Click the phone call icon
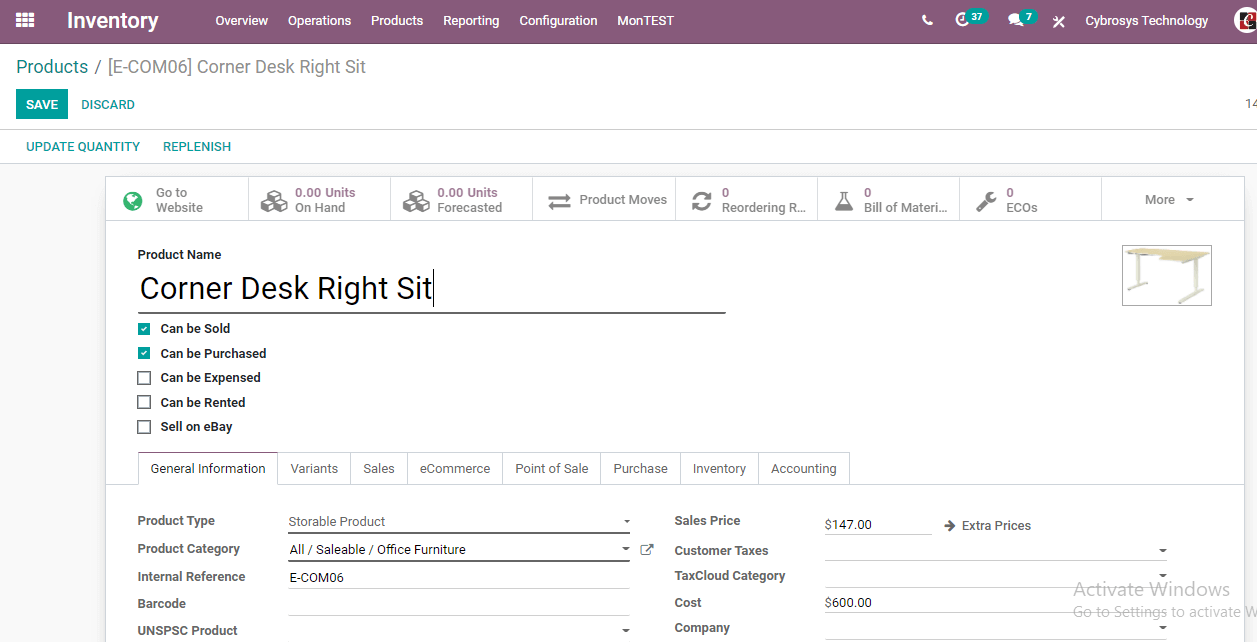The height and width of the screenshot is (642, 1257). [927, 20]
